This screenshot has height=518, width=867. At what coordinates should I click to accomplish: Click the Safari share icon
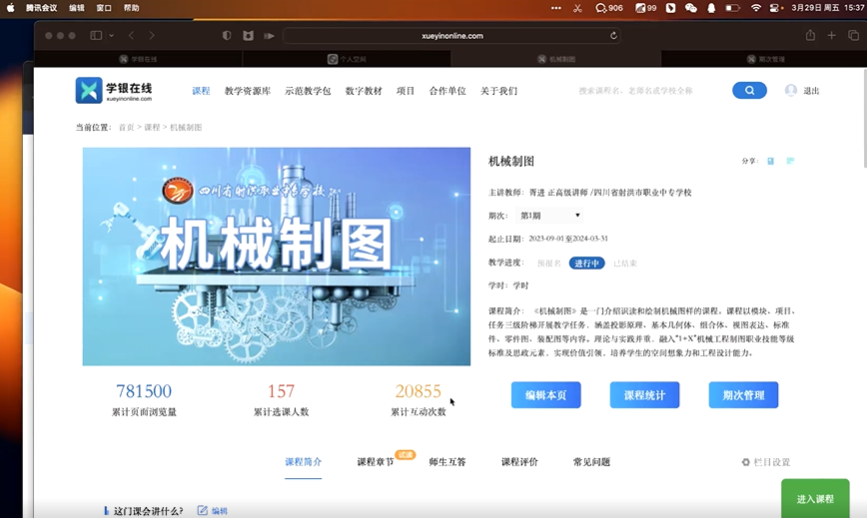pos(810,35)
